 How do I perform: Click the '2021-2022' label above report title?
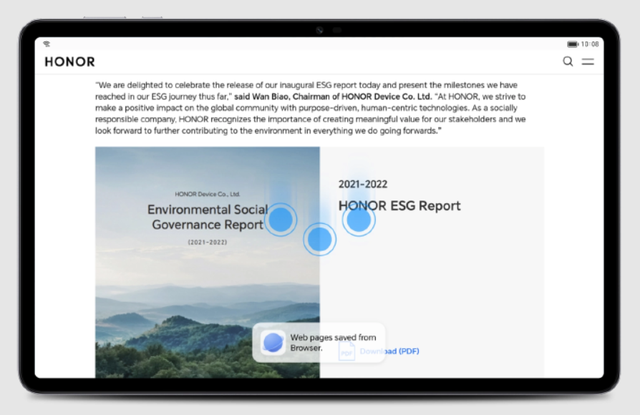363,184
